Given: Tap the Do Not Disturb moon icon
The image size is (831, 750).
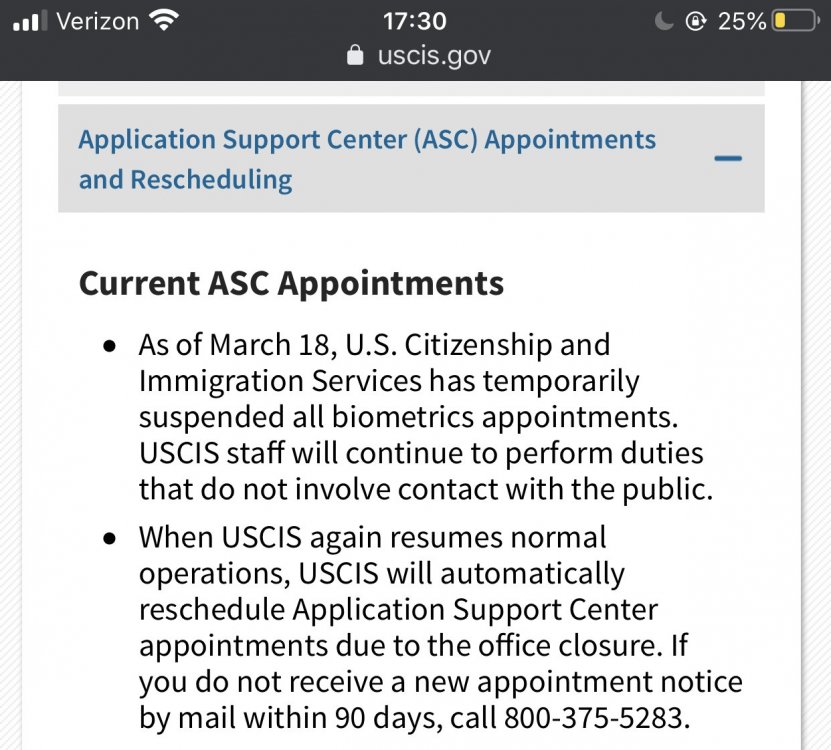Looking at the screenshot, I should 664,21.
